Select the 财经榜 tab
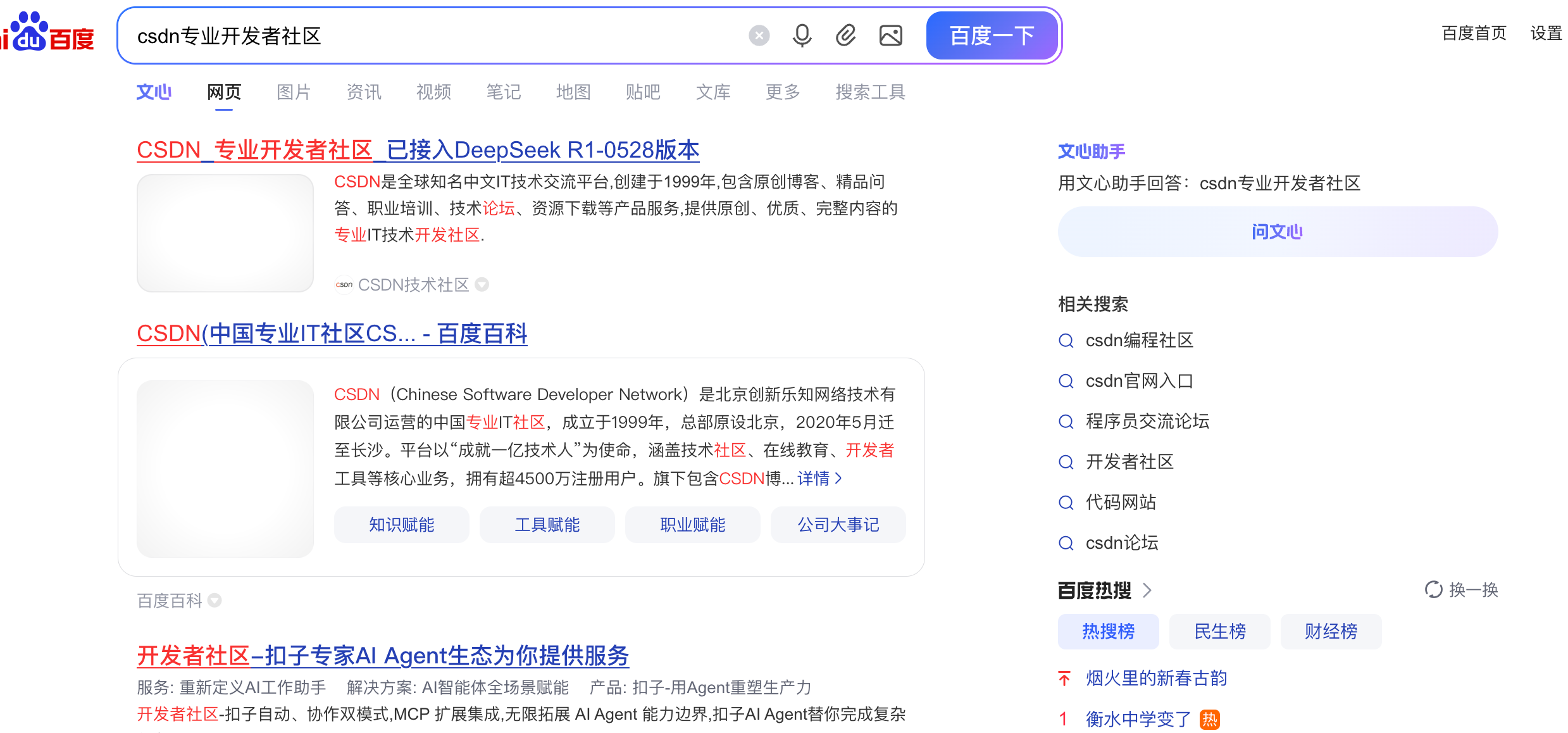1568x733 pixels. 1330,631
